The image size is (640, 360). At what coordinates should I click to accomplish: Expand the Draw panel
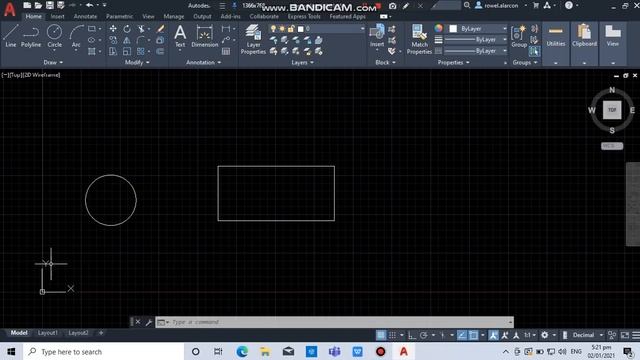coord(53,62)
